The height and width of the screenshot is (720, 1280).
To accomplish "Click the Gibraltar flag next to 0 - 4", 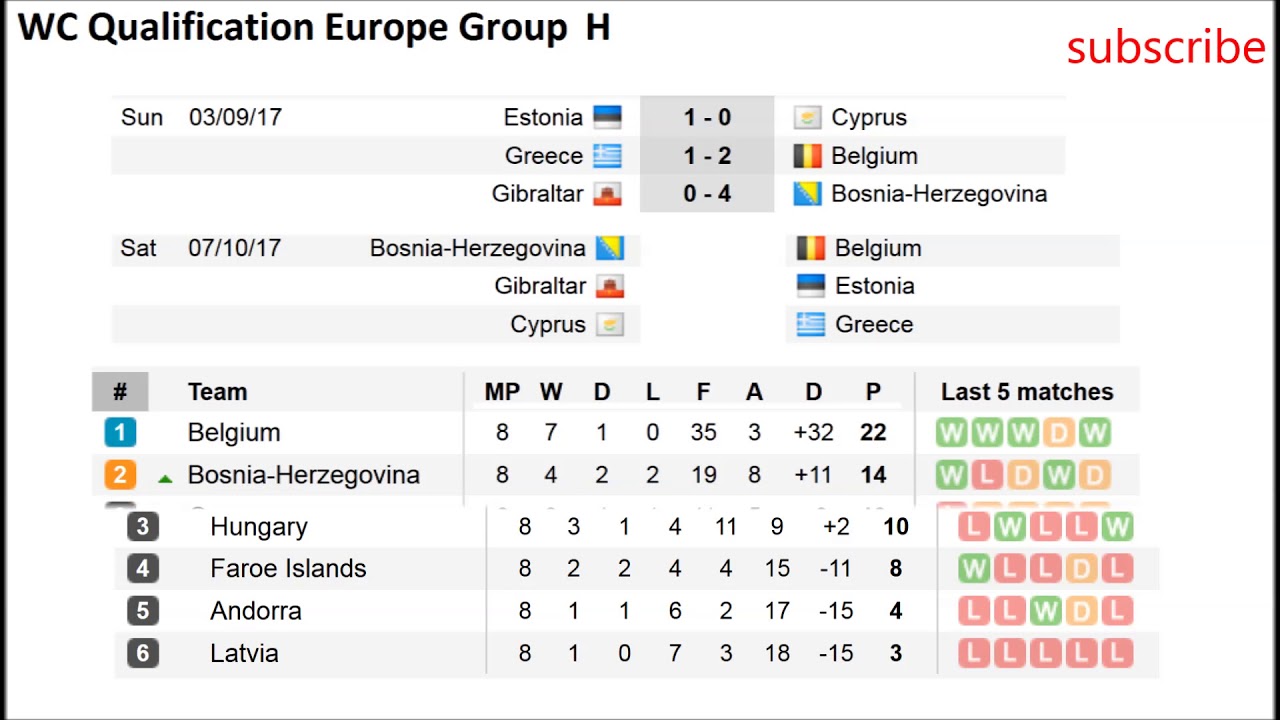I will pos(607,194).
